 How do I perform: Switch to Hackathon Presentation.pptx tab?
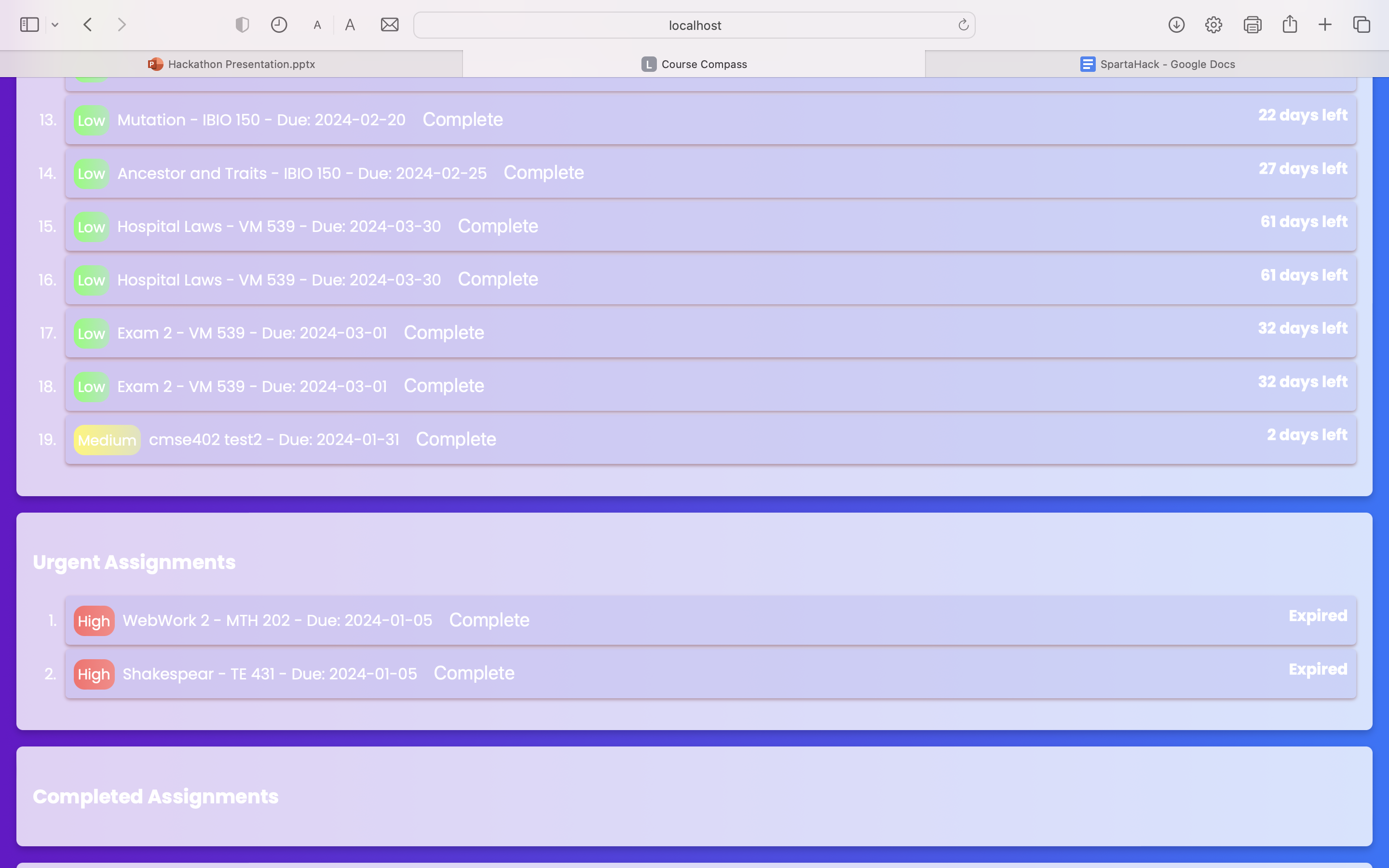(x=231, y=64)
